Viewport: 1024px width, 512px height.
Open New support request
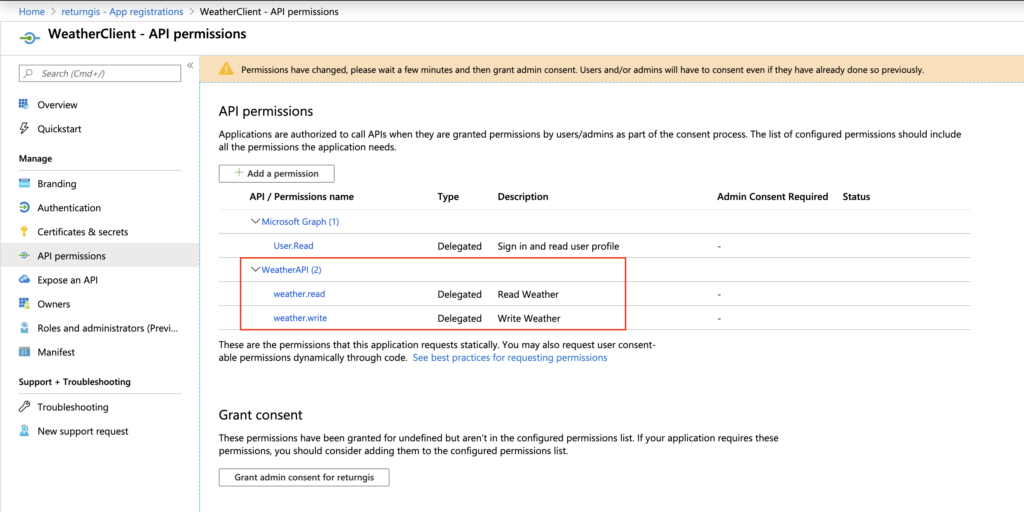click(83, 431)
